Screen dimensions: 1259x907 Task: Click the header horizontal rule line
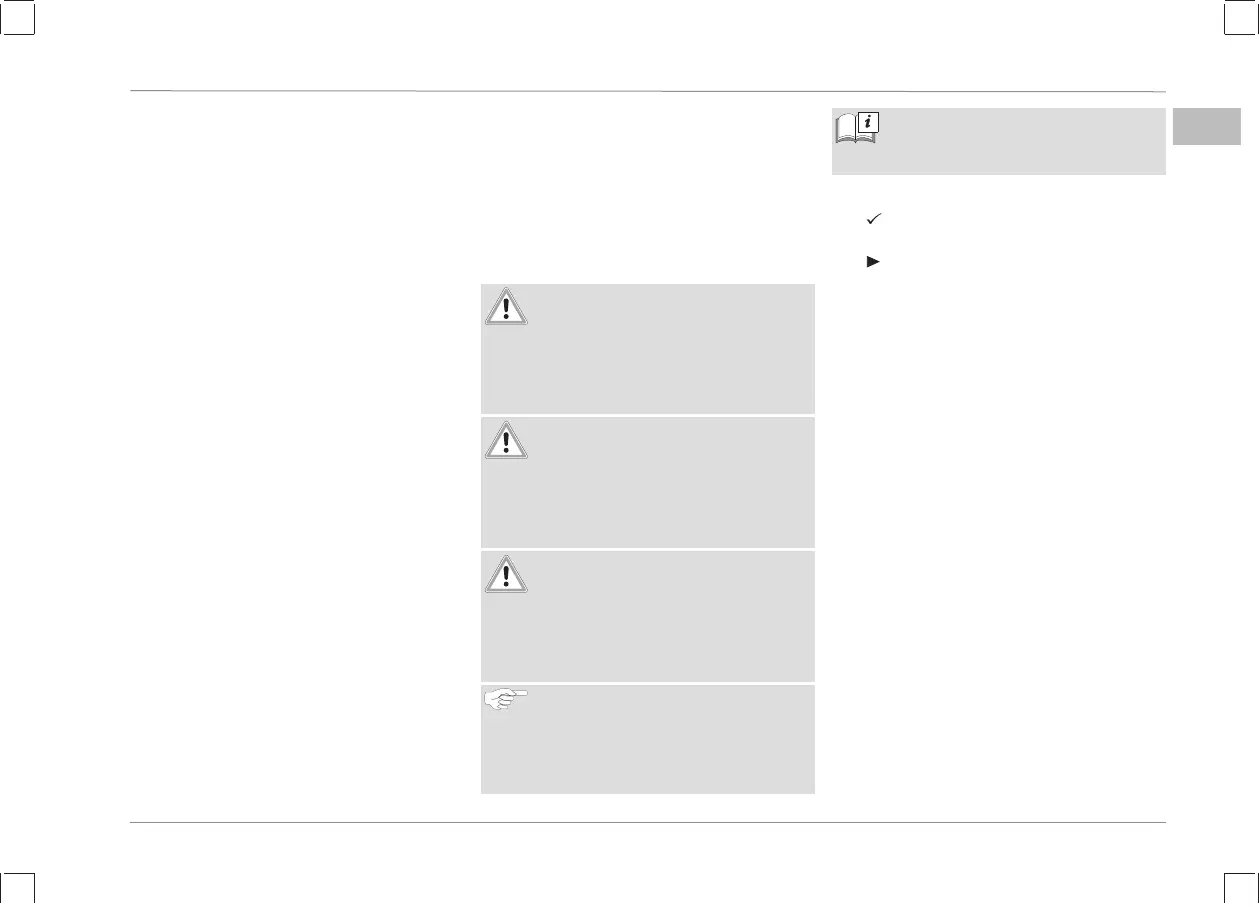(x=648, y=92)
